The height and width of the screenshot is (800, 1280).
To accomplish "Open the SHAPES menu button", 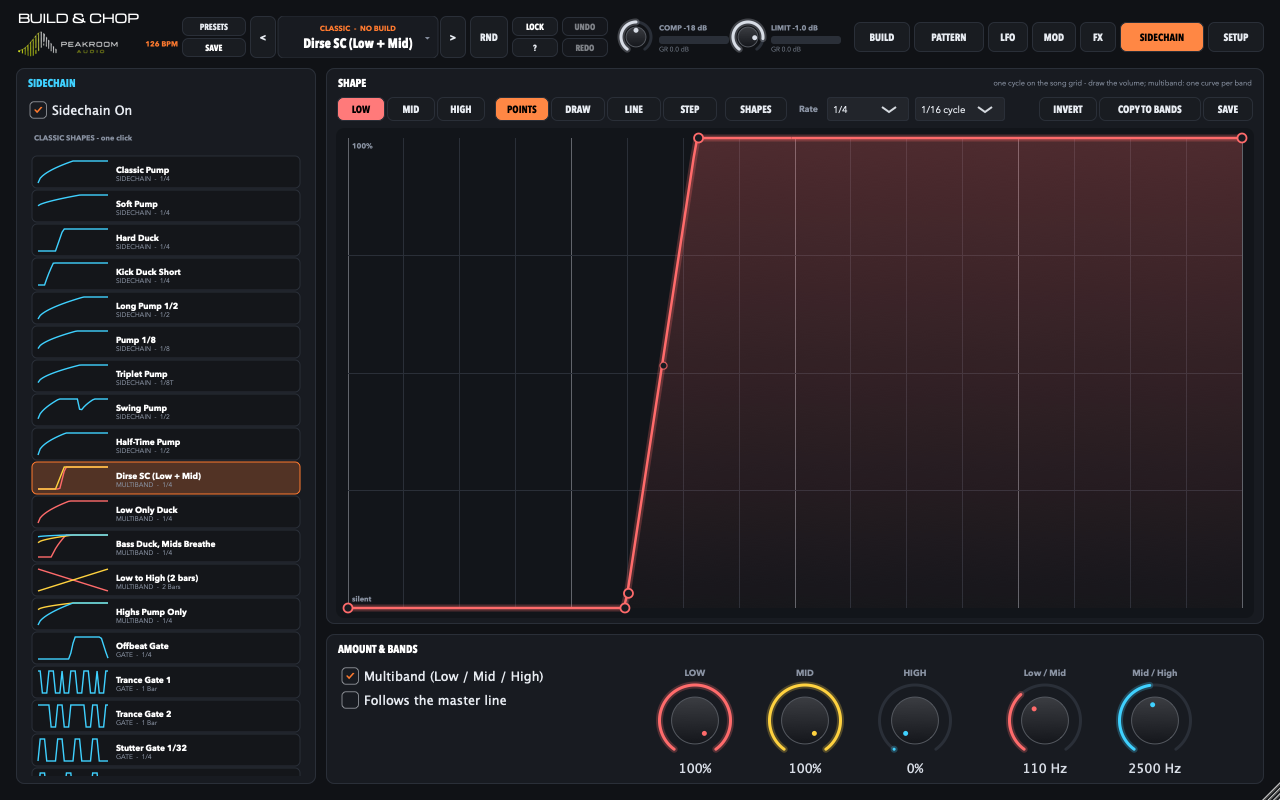I will coord(755,109).
